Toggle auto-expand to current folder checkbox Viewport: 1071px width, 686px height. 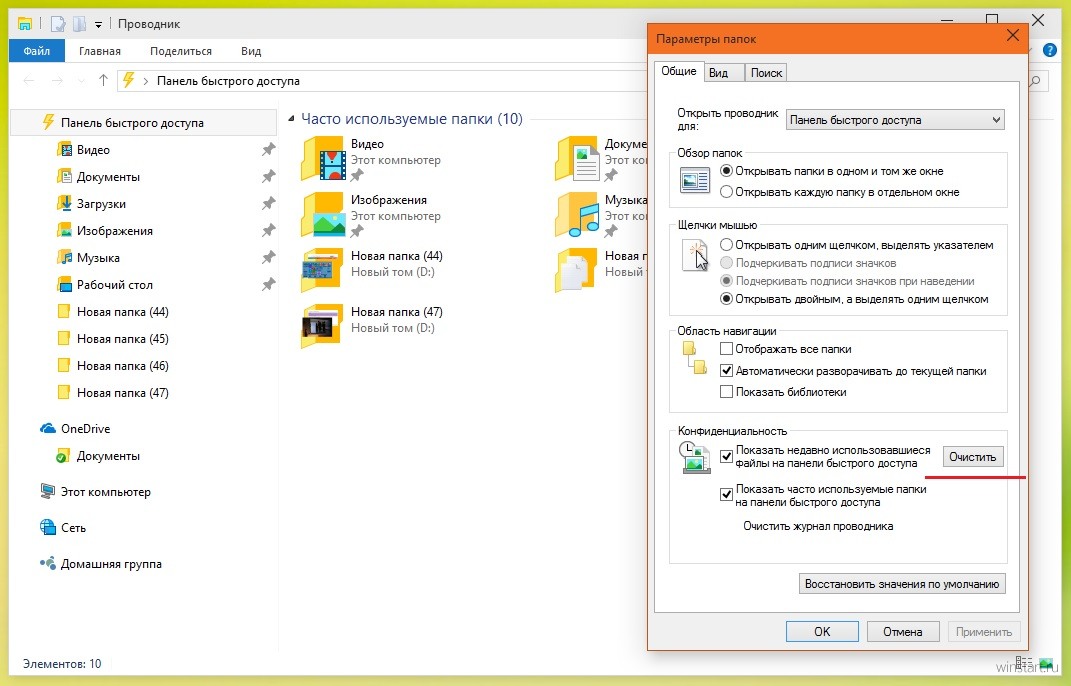point(727,371)
